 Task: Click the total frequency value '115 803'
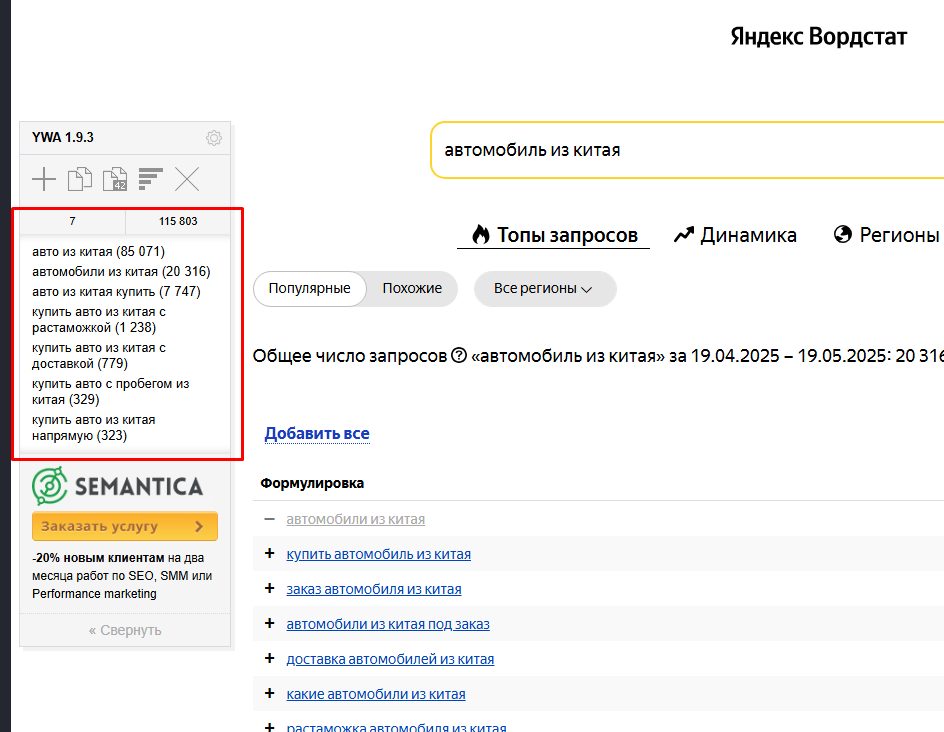178,221
